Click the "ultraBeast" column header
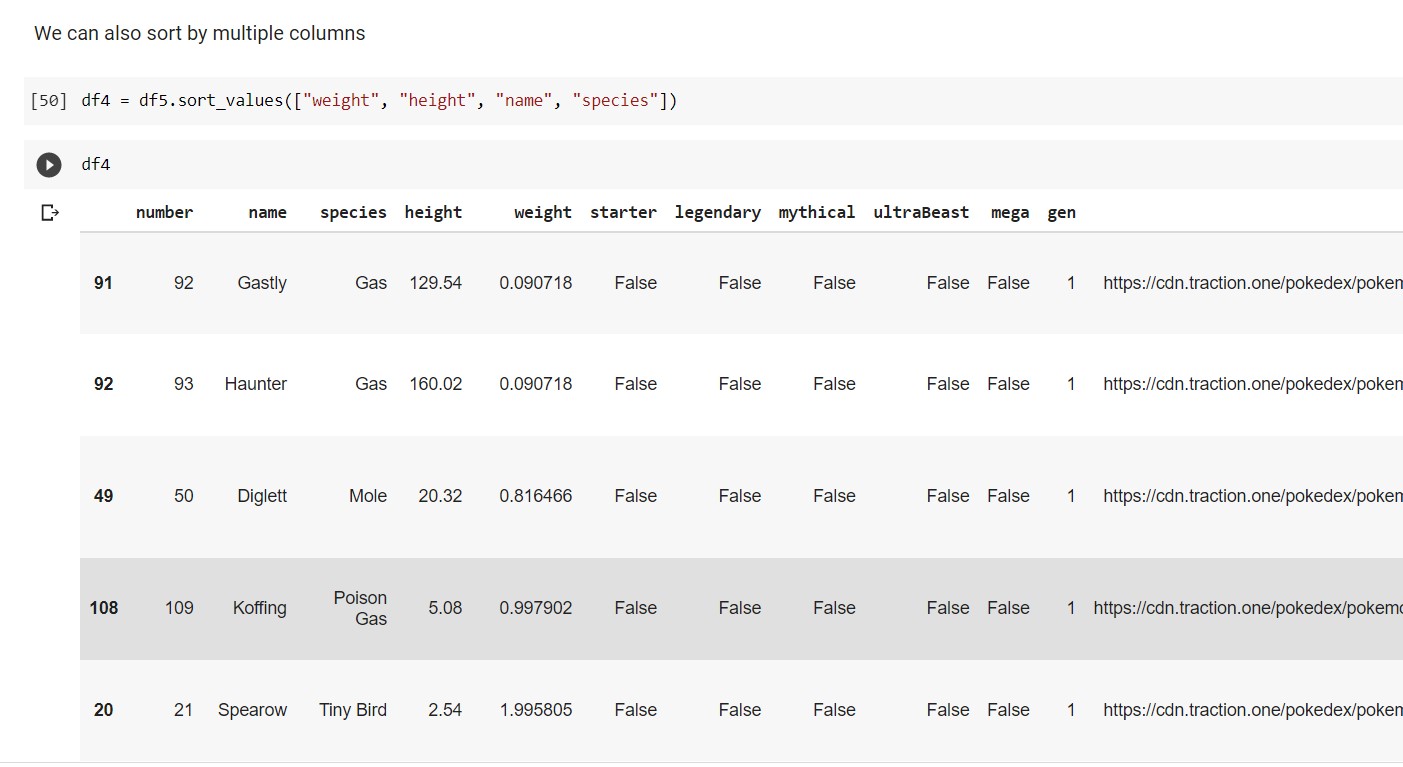The height and width of the screenshot is (767, 1403). [920, 212]
